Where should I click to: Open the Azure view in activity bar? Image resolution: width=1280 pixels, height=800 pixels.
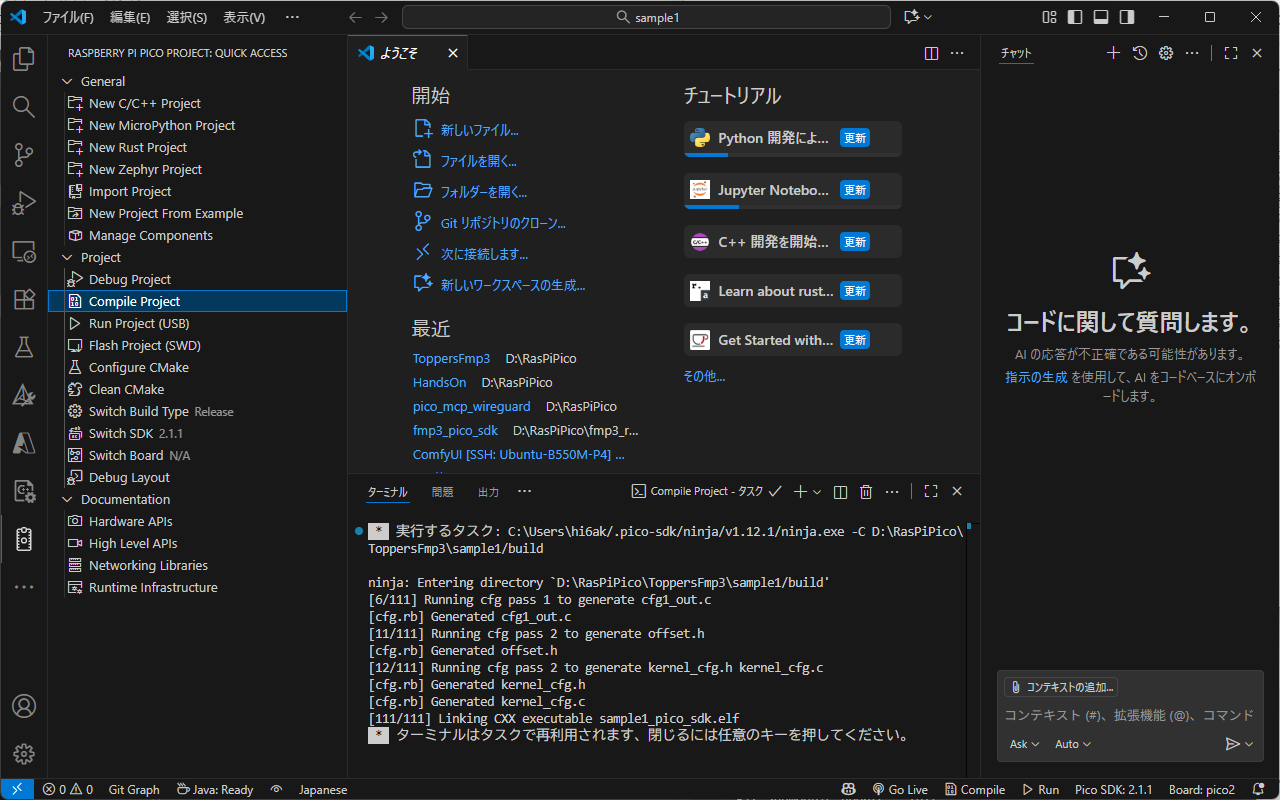click(x=23, y=443)
